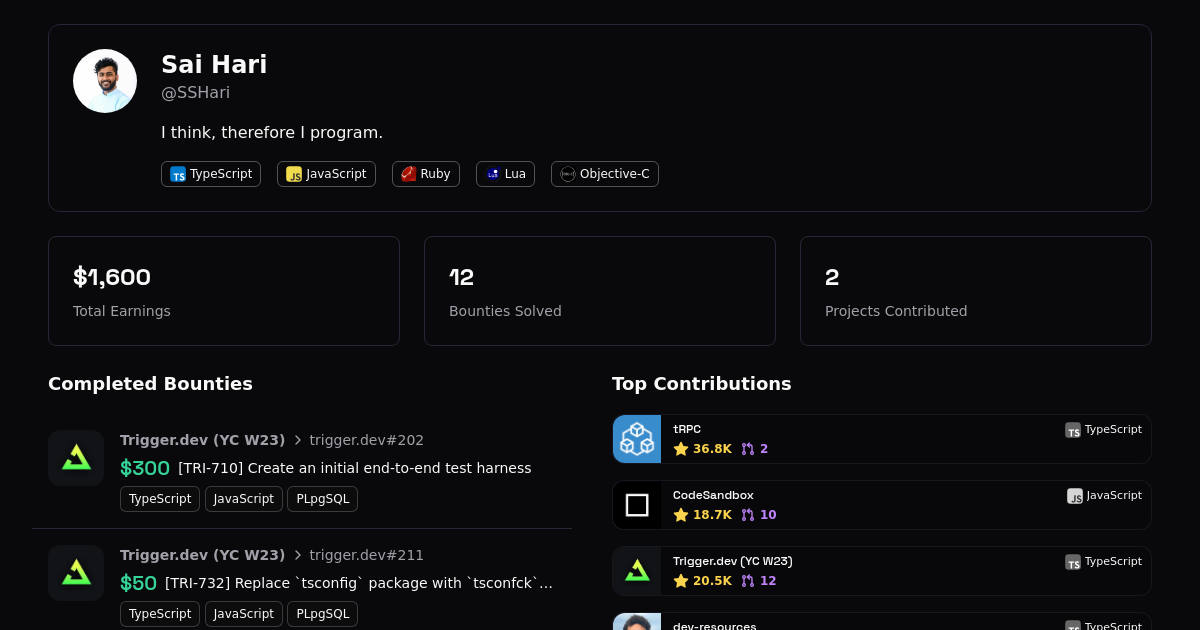
Task: Click the @SSHari username handle
Action: (x=196, y=93)
